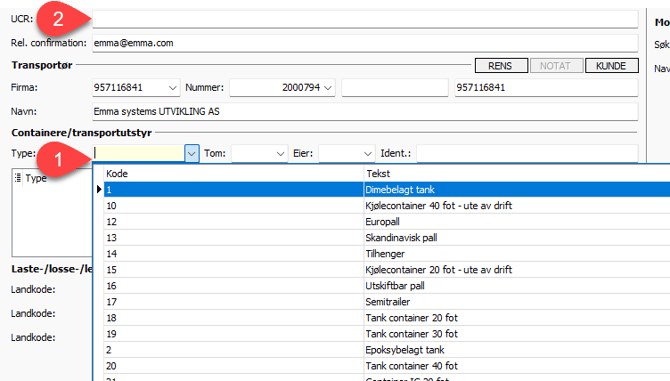Click the Ident. input field

point(527,153)
